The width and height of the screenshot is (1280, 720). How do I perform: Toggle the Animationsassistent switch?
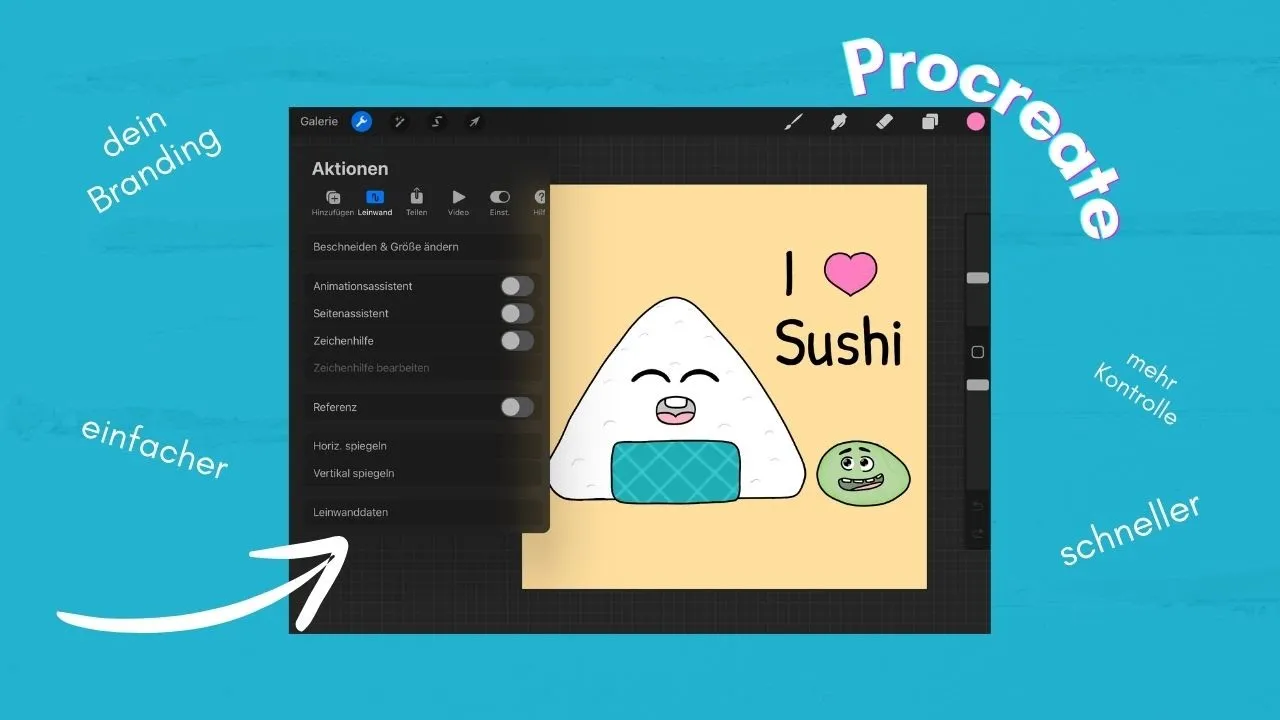[x=517, y=286]
